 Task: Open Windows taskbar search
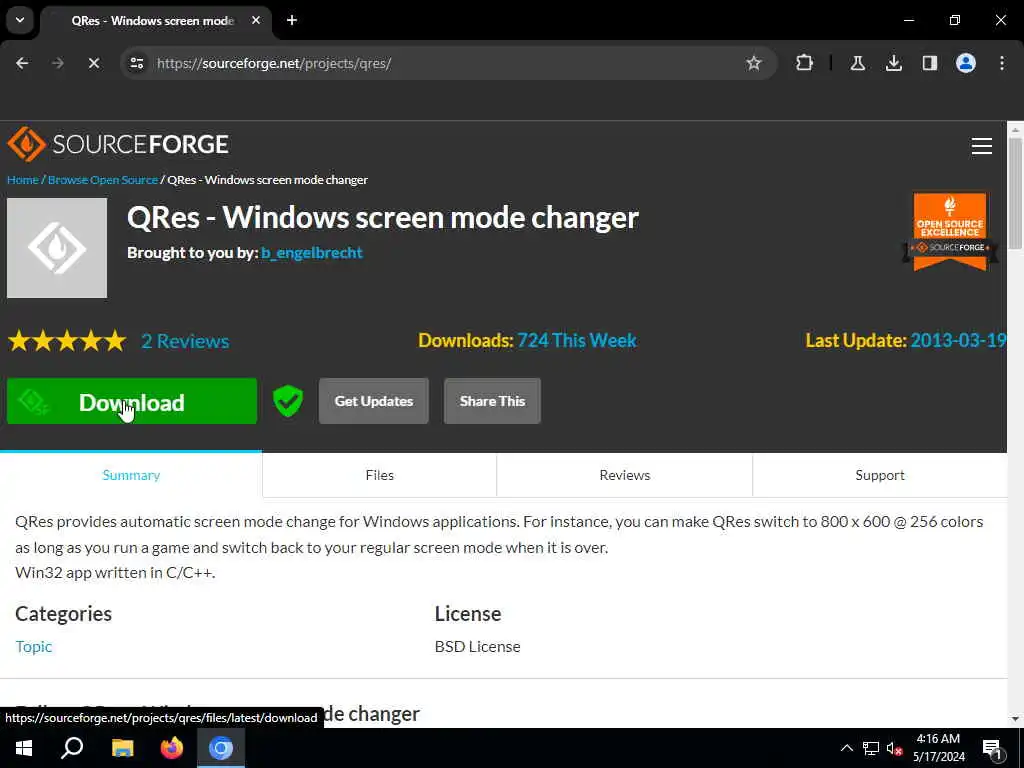click(x=72, y=748)
